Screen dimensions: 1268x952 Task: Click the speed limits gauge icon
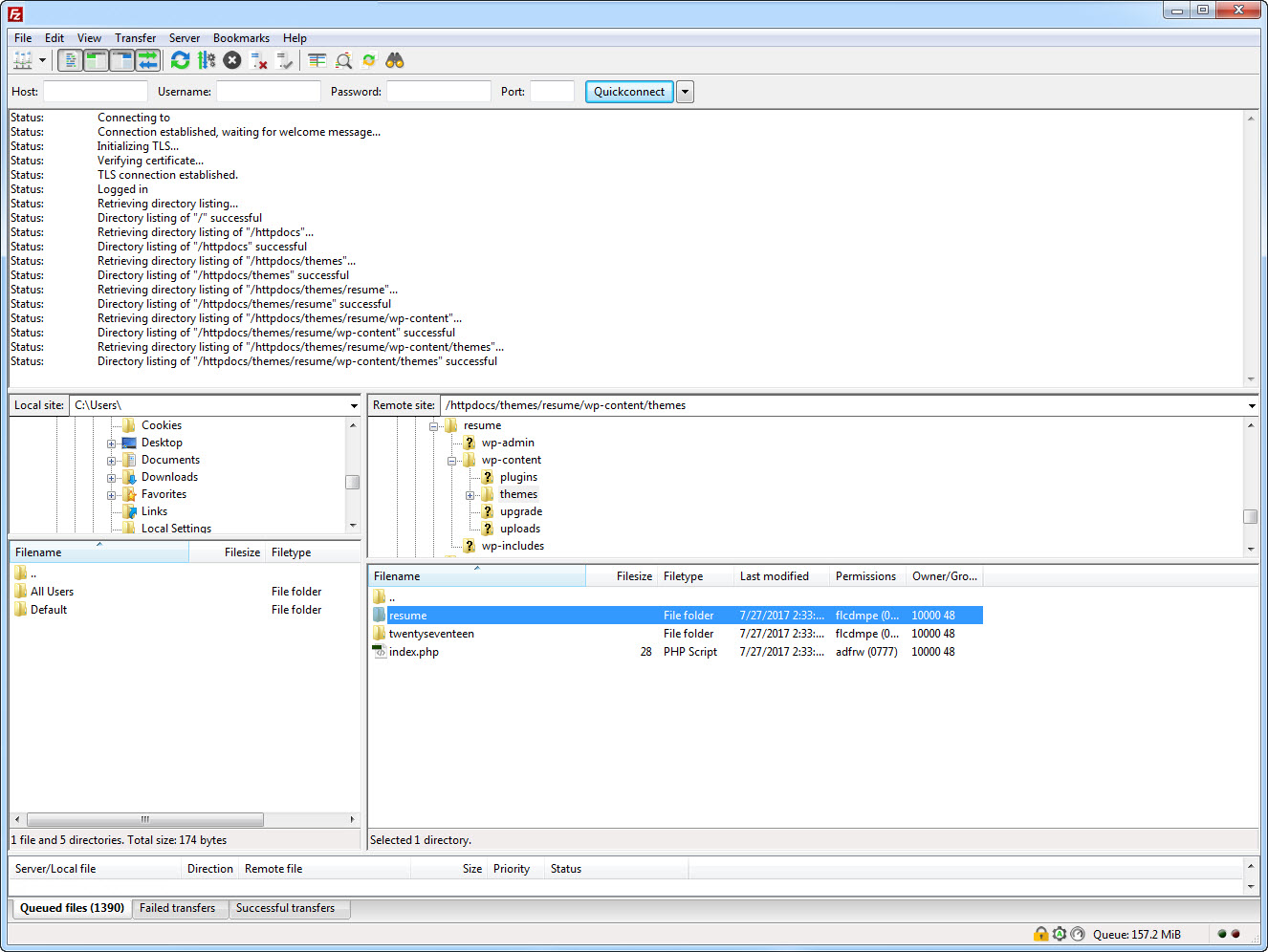click(1078, 934)
